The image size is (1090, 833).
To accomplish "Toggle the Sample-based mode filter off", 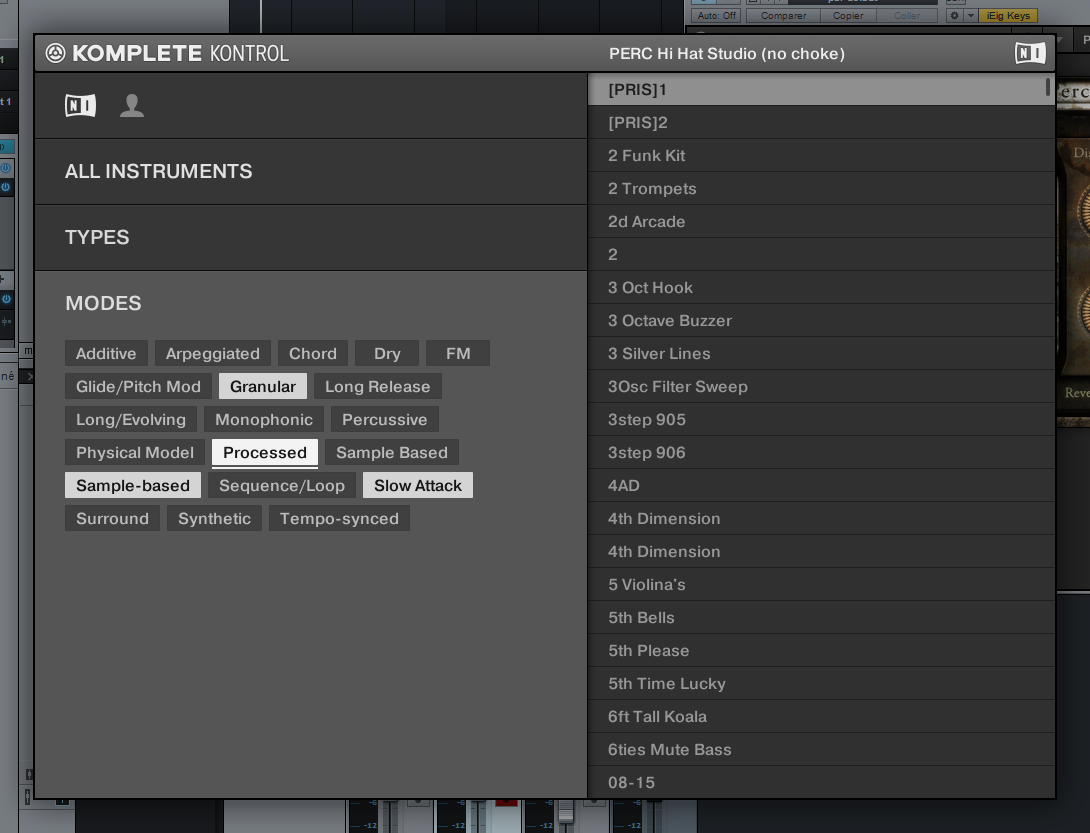I will click(132, 485).
